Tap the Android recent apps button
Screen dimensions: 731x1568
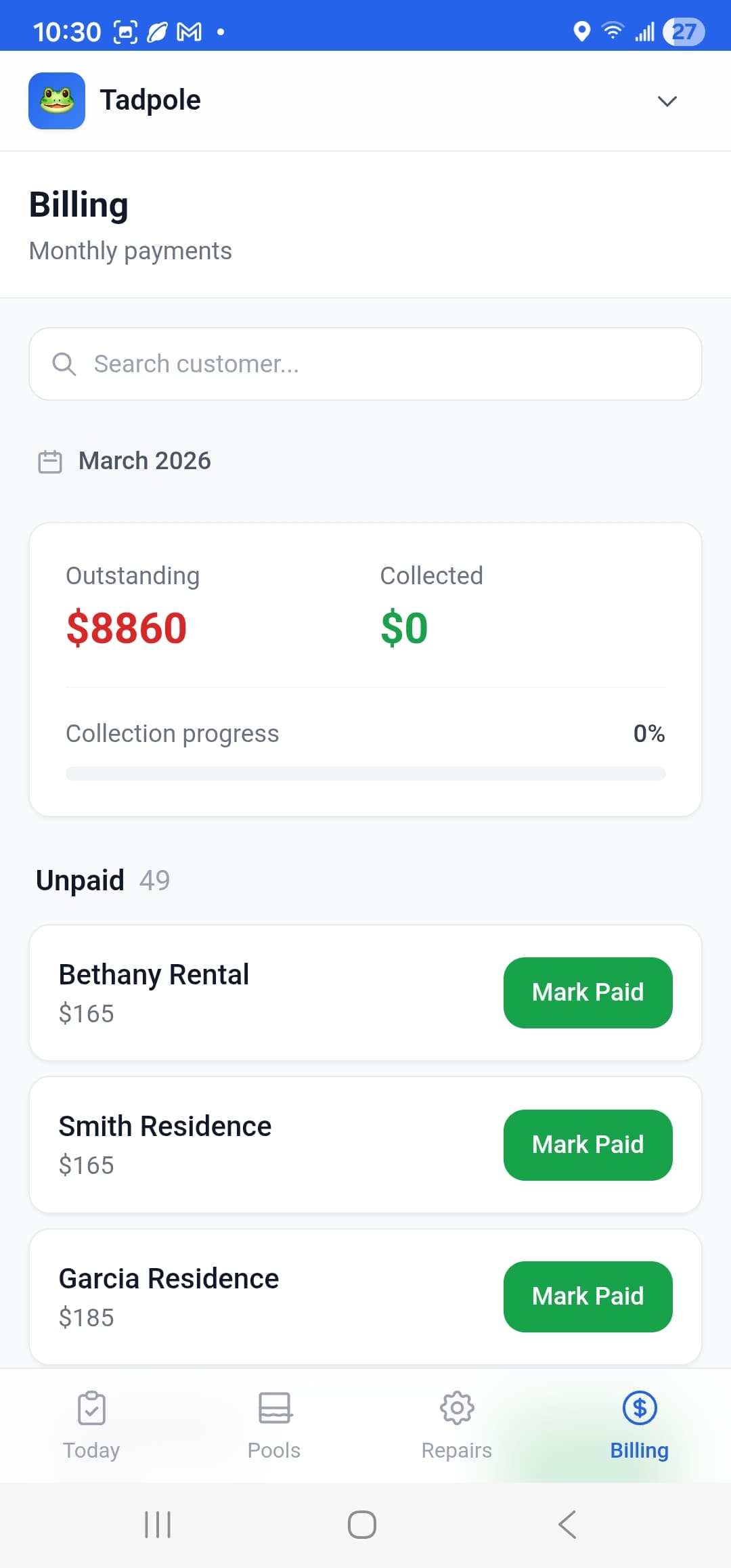pyautogui.click(x=158, y=1525)
